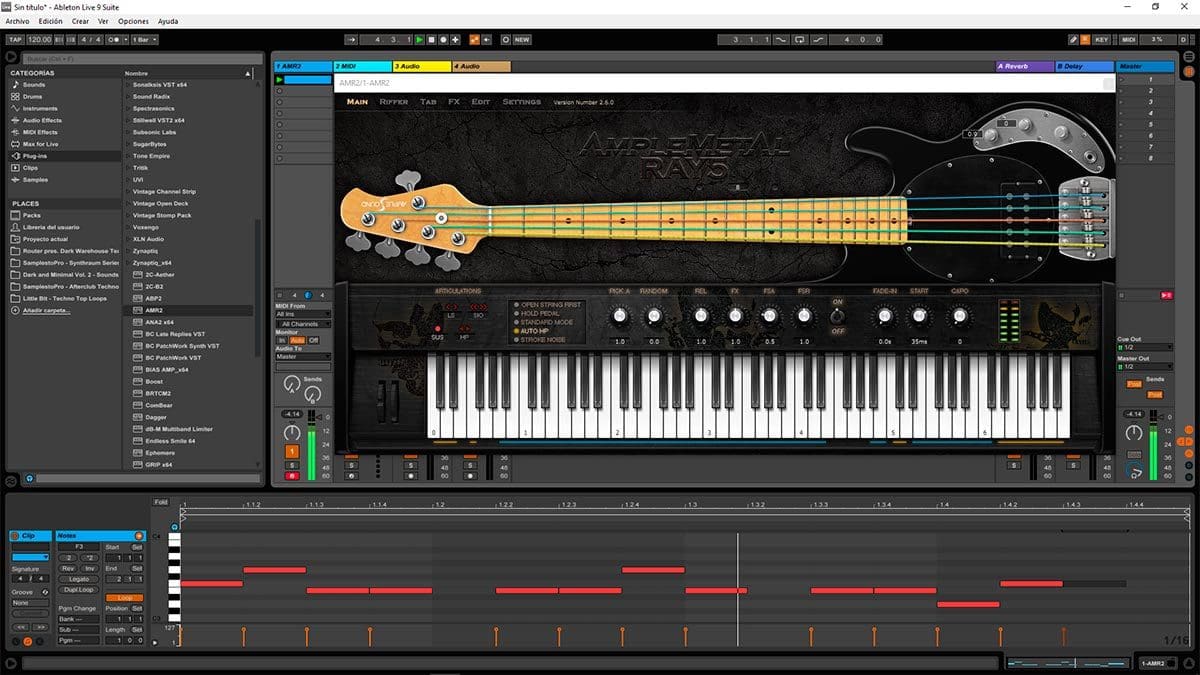The image size is (1200, 675).
Task: Click the PICK A knob
Action: [619, 316]
